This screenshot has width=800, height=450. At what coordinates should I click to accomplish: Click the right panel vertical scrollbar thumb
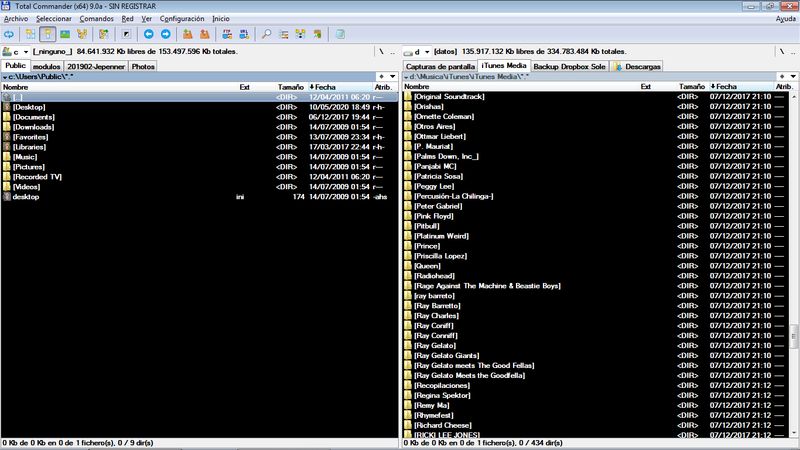[794, 336]
